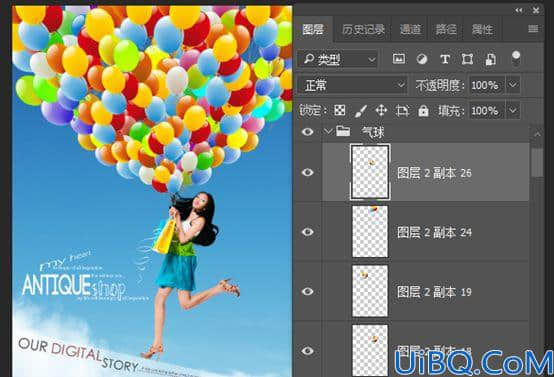Collapse panel with double arrow icon
The height and width of the screenshot is (377, 554).
(519, 10)
